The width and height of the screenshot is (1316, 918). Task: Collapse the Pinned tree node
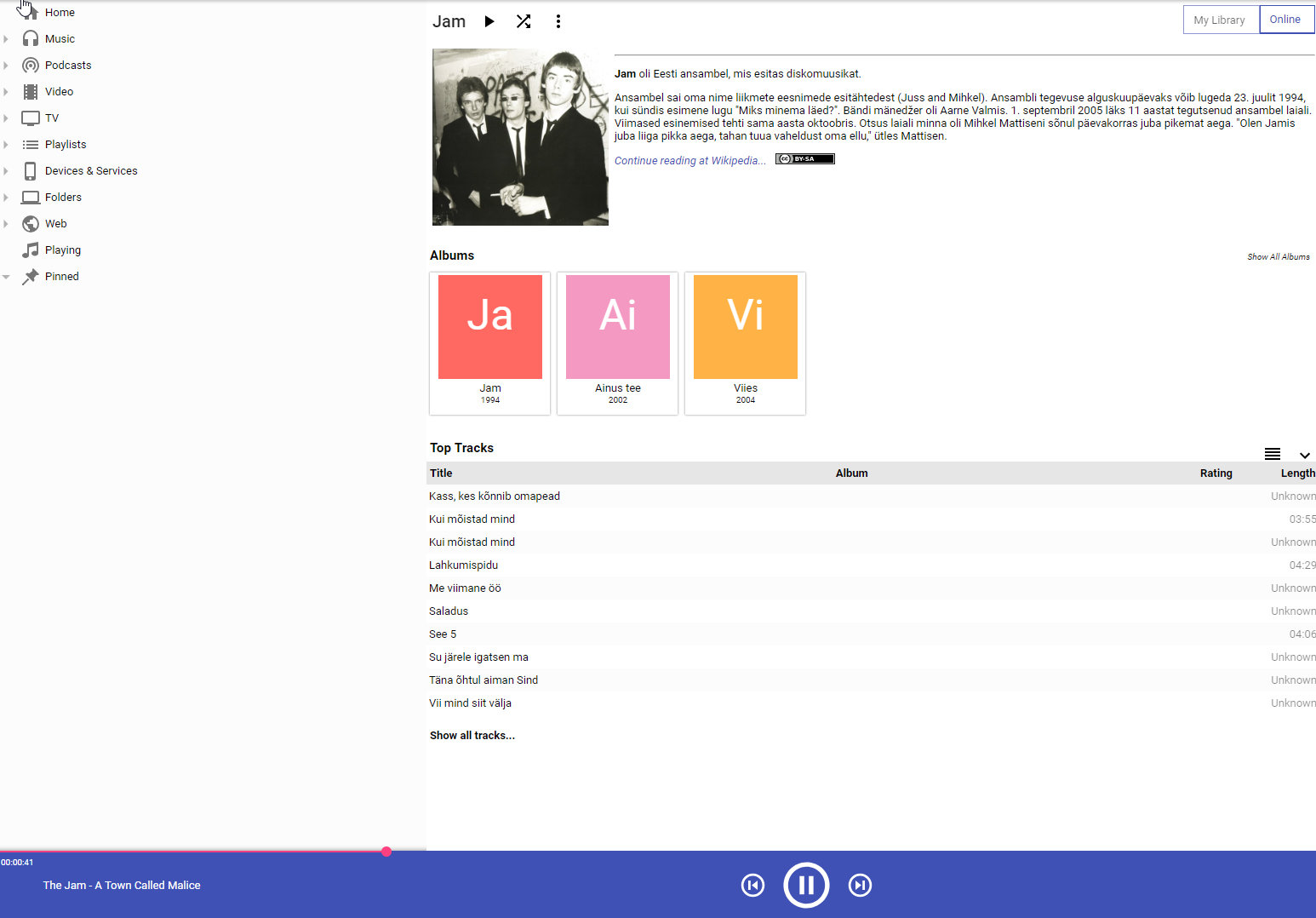[6, 277]
